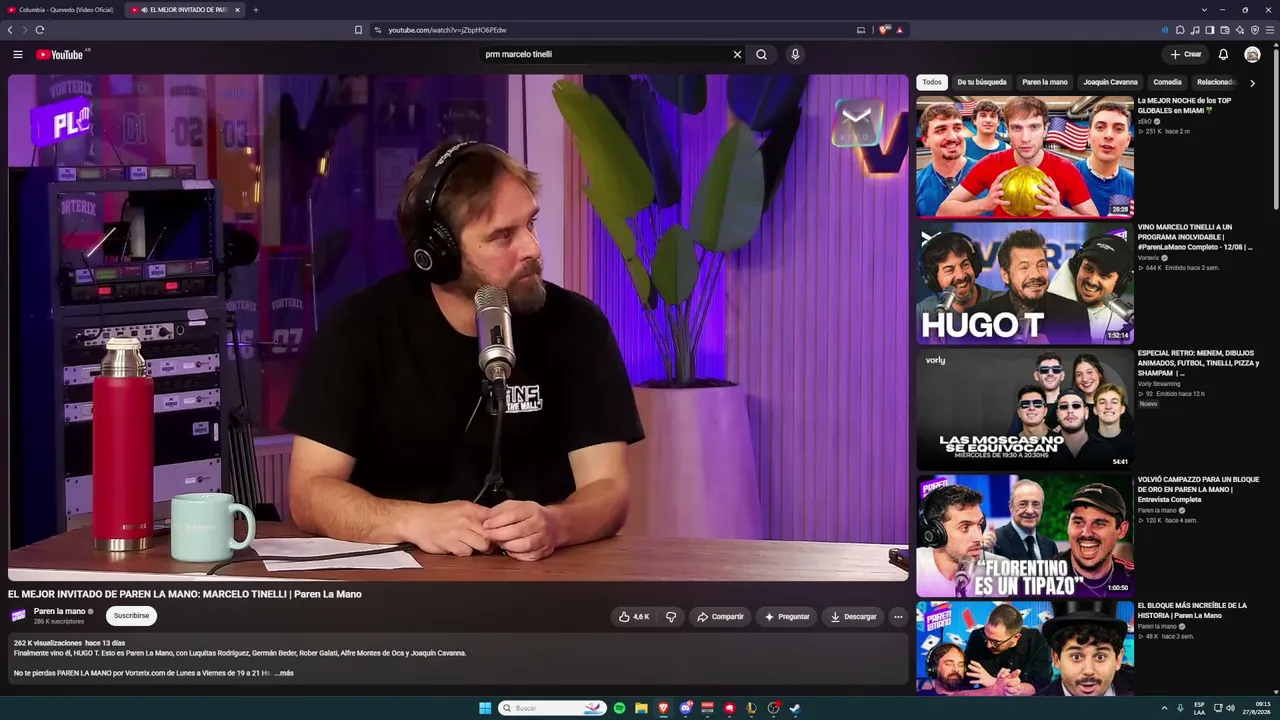Image resolution: width=1280 pixels, height=720 pixels.
Task: Switch the ESP LAA keyboard language
Action: pos(1199,708)
